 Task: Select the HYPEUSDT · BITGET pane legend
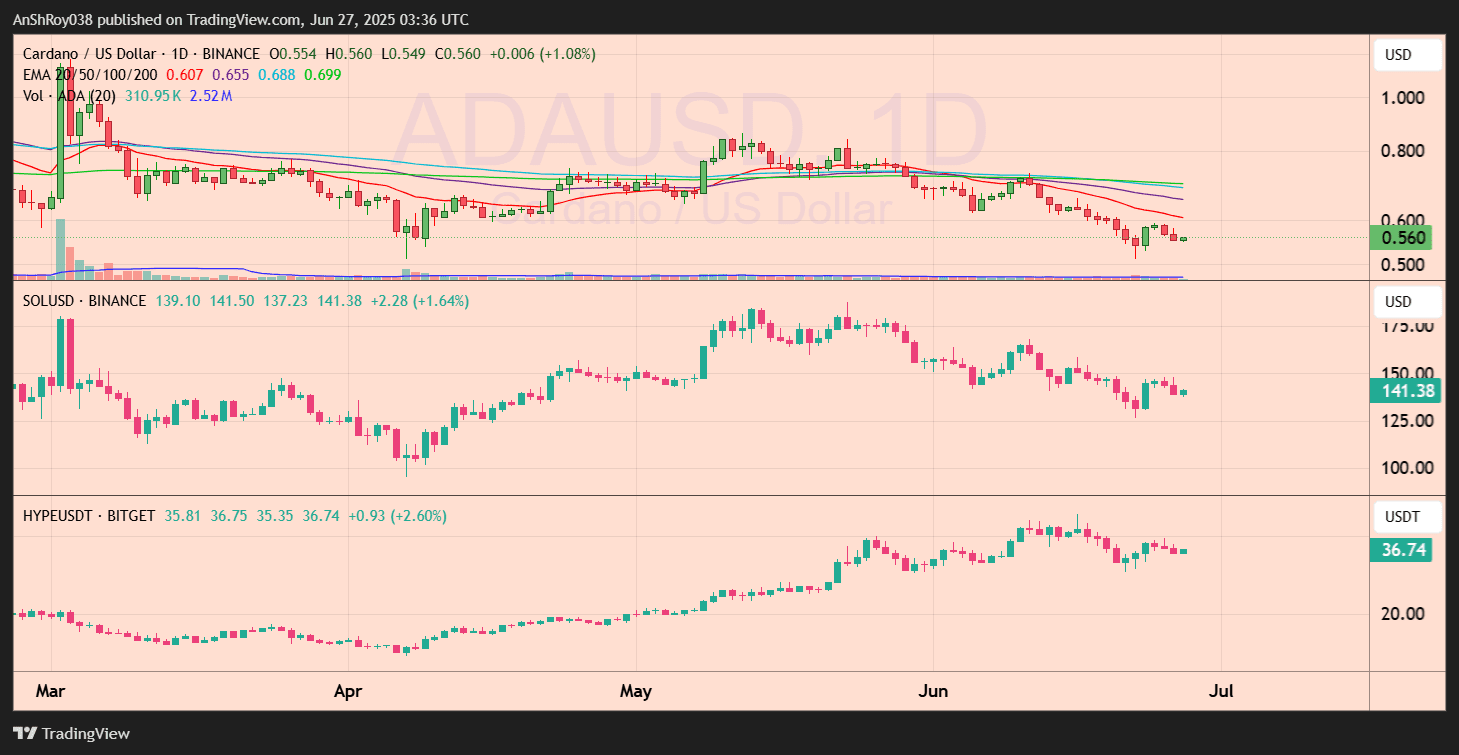[x=88, y=516]
